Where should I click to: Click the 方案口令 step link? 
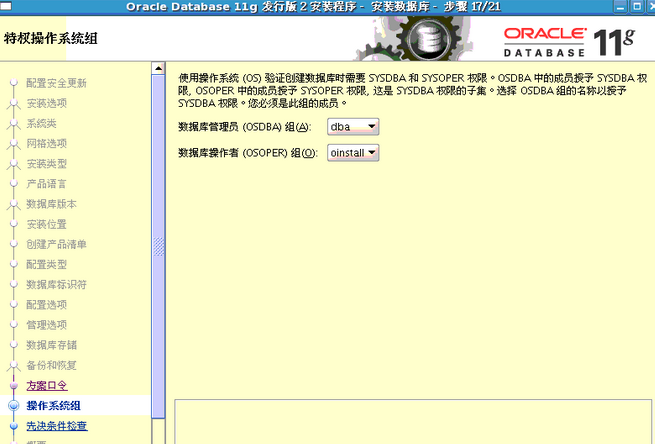pos(47,386)
